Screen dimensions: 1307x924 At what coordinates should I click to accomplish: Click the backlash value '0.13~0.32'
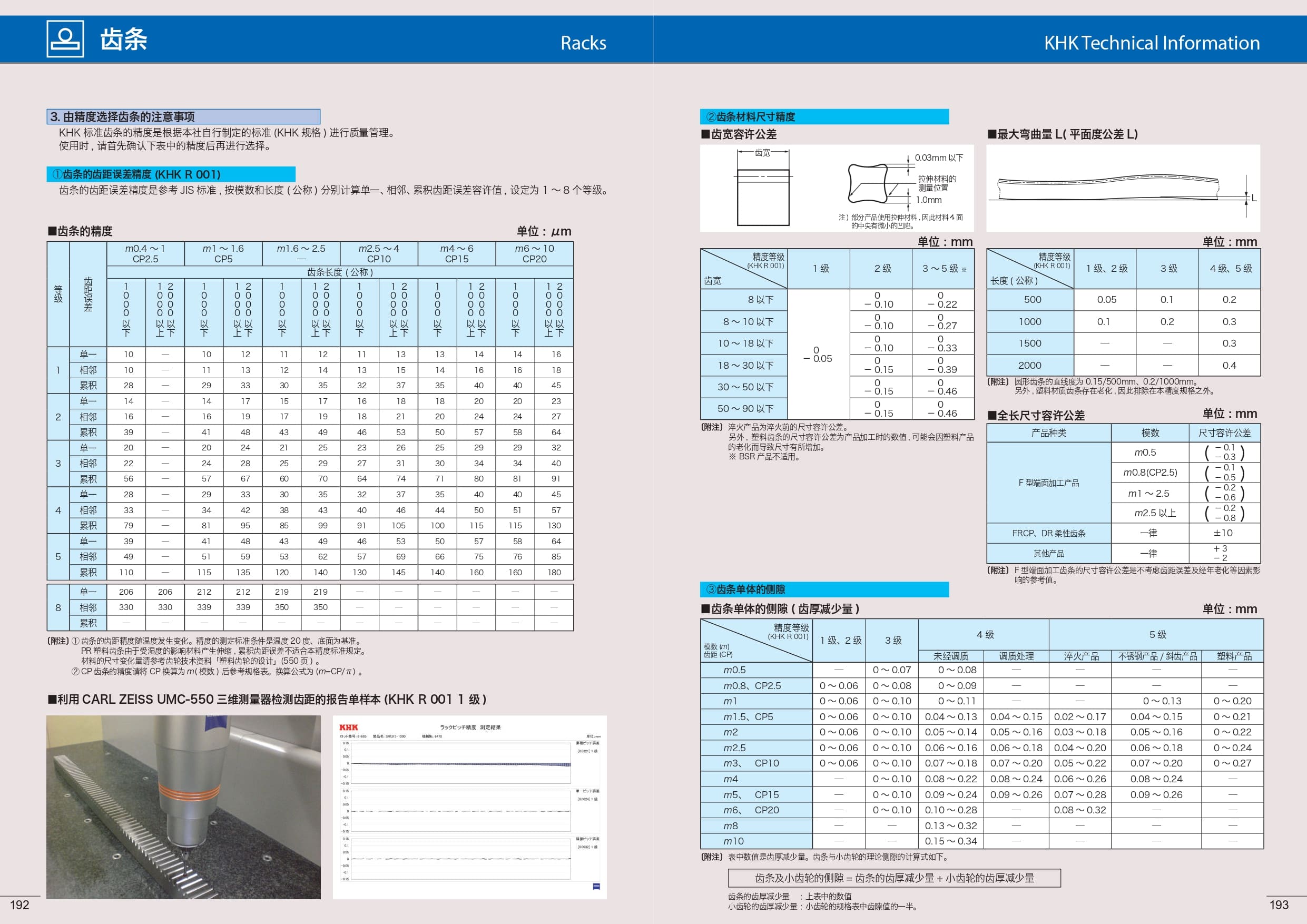pyautogui.click(x=951, y=826)
